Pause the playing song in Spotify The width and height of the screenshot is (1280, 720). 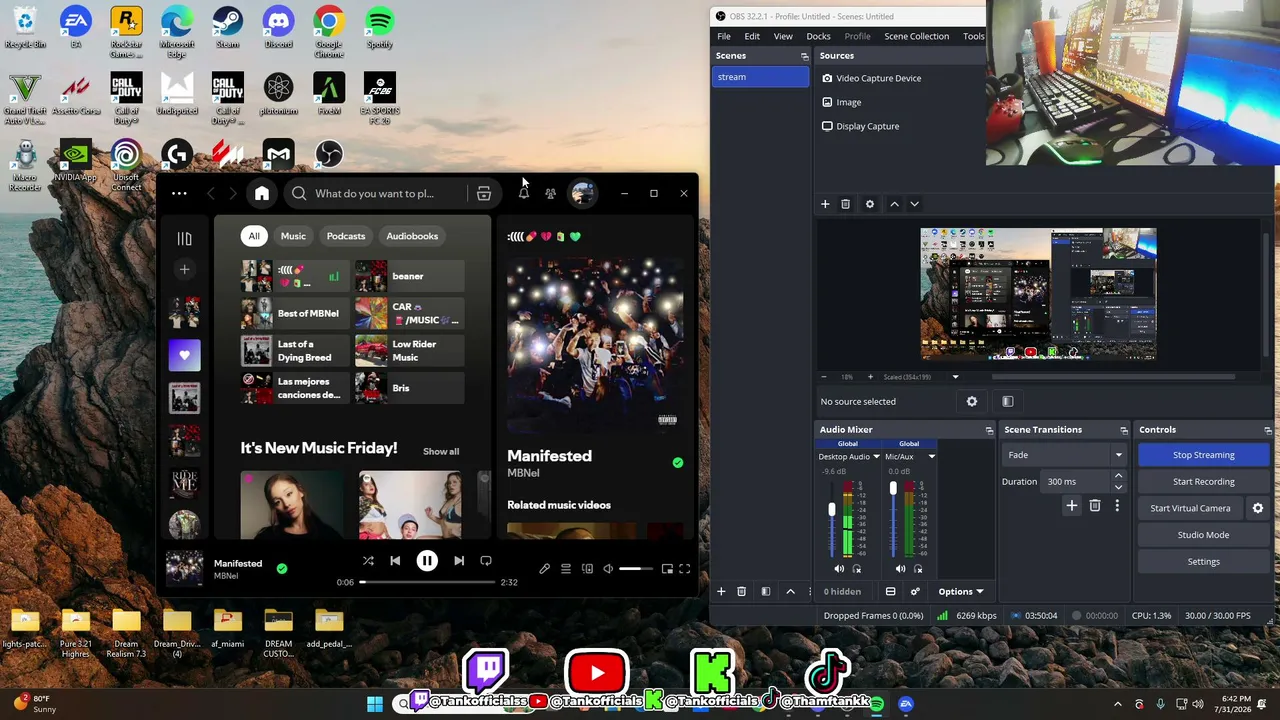(427, 561)
